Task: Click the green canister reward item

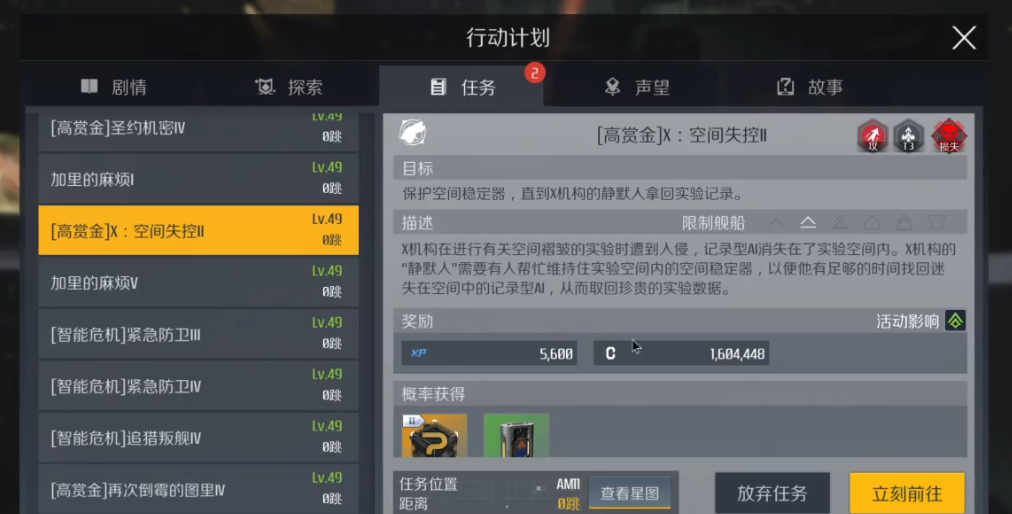Action: [516, 435]
